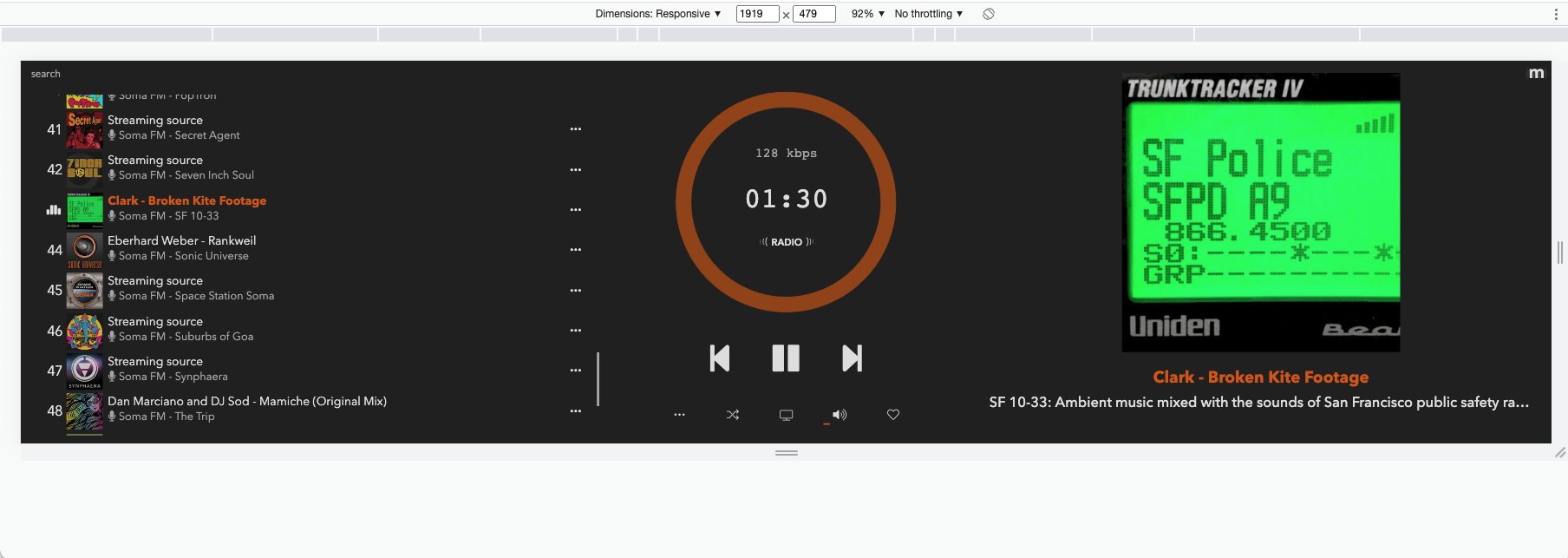Click the RADIO indicator label

(787, 242)
